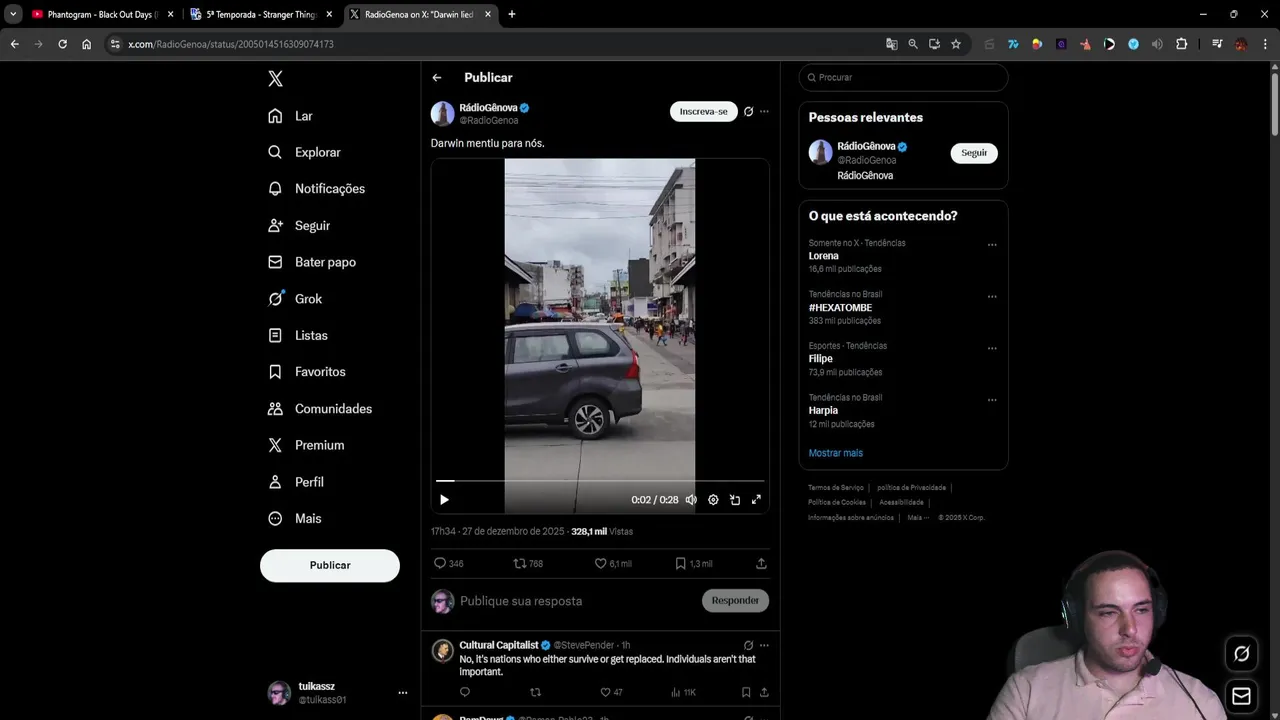Reply to Cultural Capitalist's comment
1280x720 pixels.
pyautogui.click(x=465, y=692)
